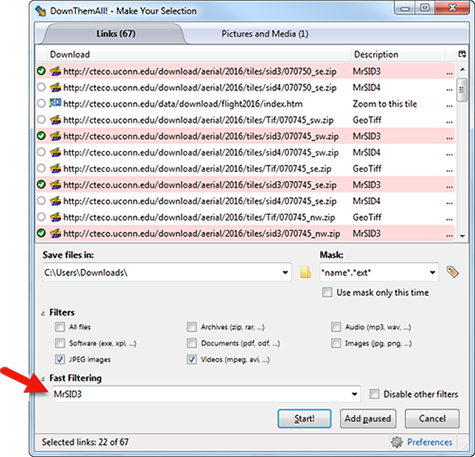Click ellipsis of Tif/070745_sw.zip GeoTiff row
Viewport: 475px width, 457px height.
449,121
